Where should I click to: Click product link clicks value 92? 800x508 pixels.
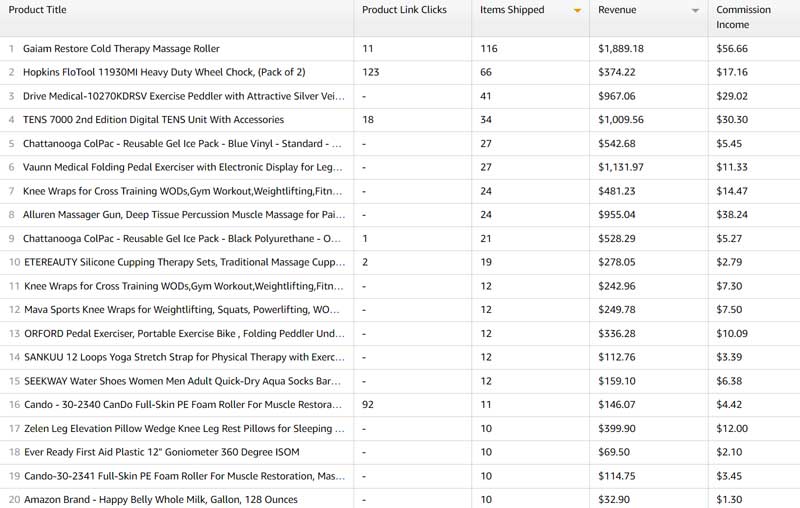point(368,404)
